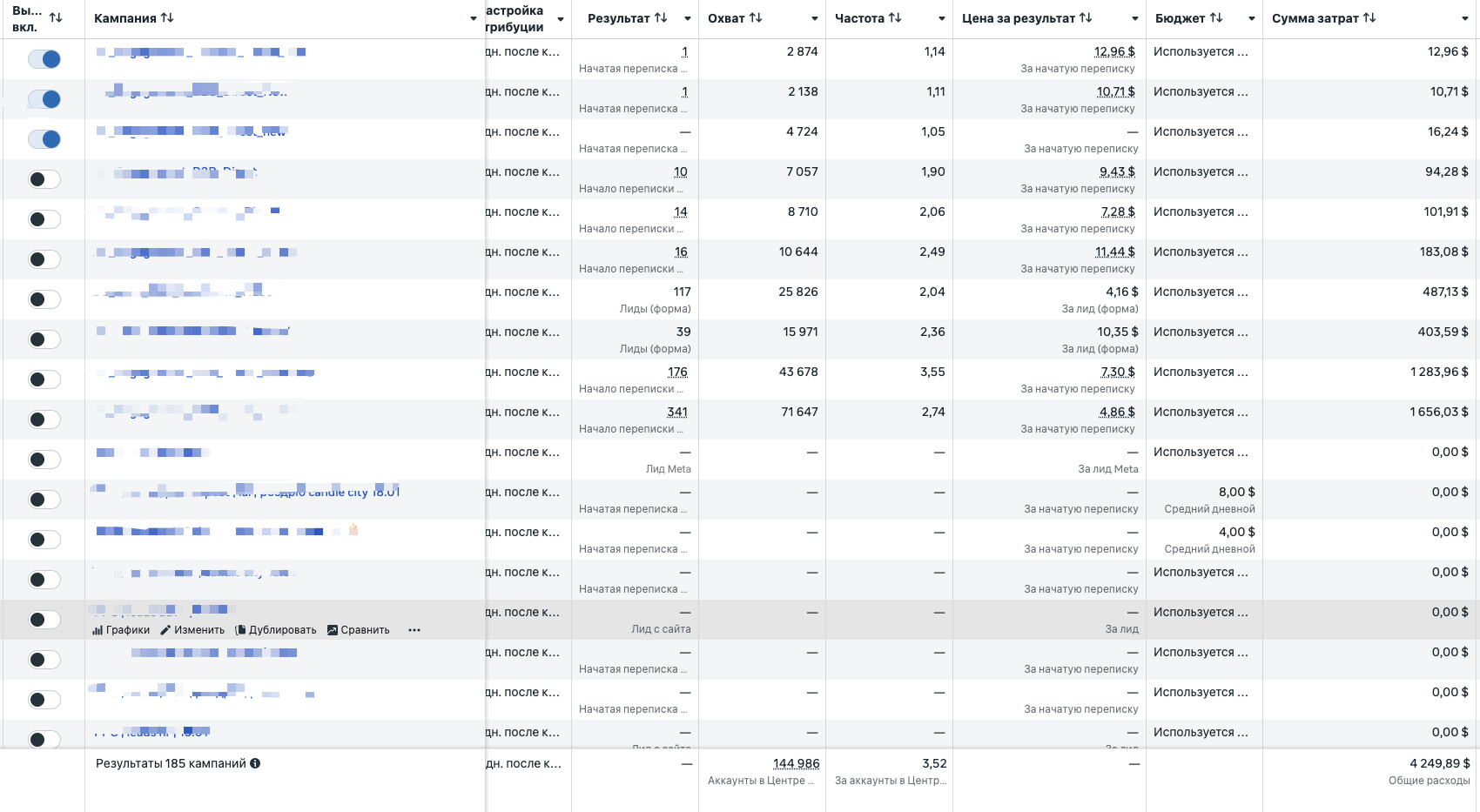Click info icon next to Результаты 185 кампаний

(x=255, y=763)
